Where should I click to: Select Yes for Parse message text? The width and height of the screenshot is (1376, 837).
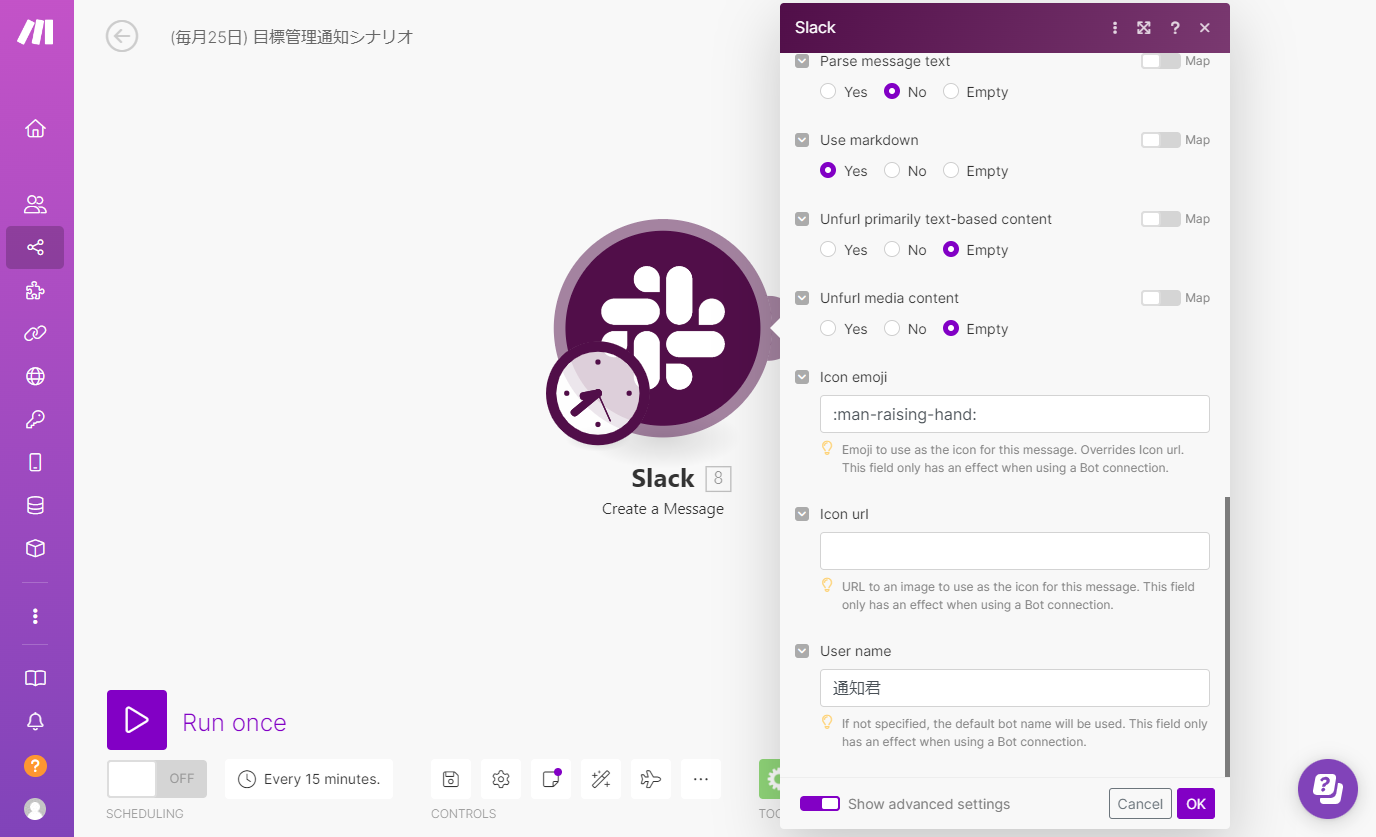pyautogui.click(x=828, y=91)
